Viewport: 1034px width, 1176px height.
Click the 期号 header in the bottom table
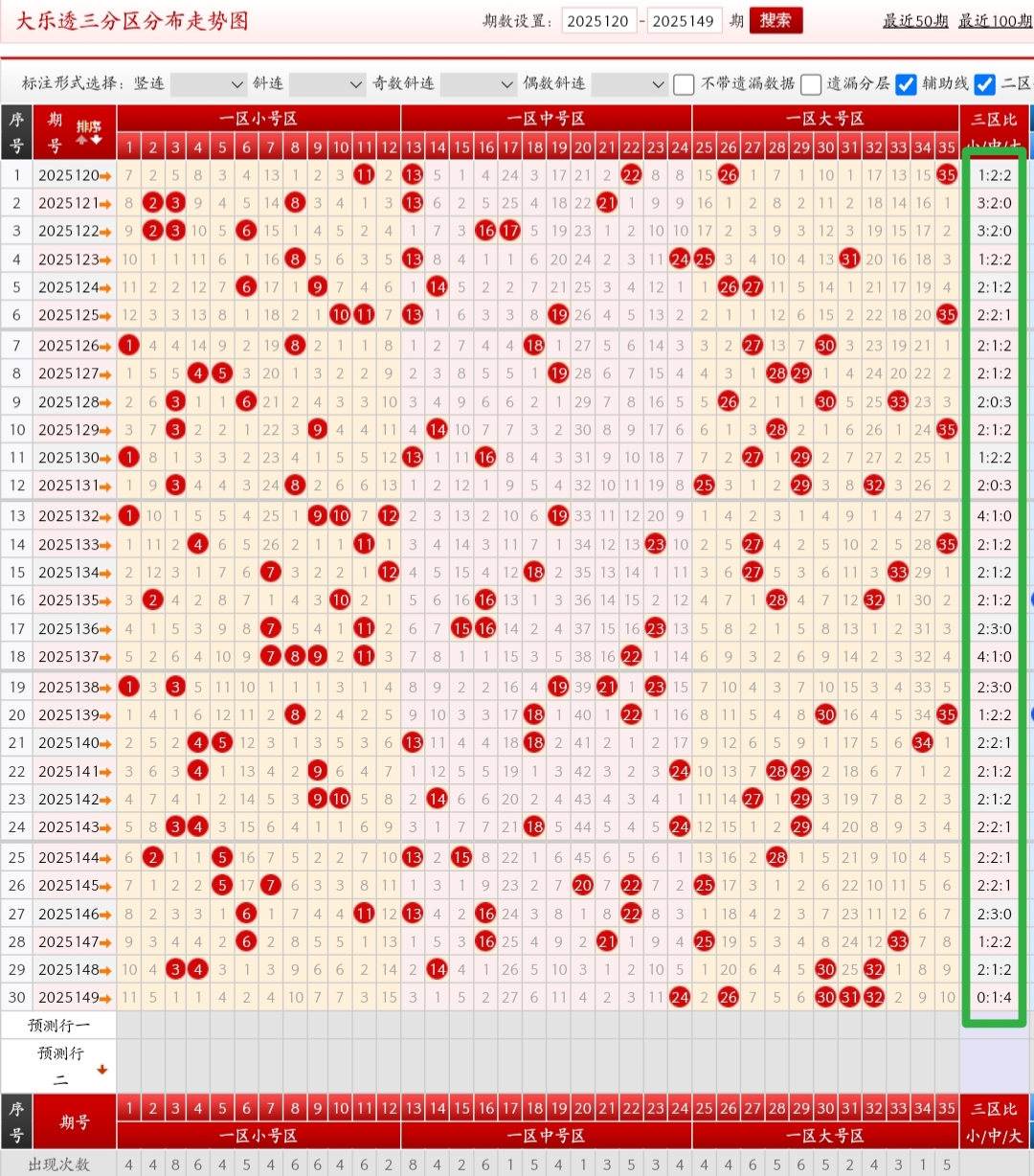coord(75,1121)
